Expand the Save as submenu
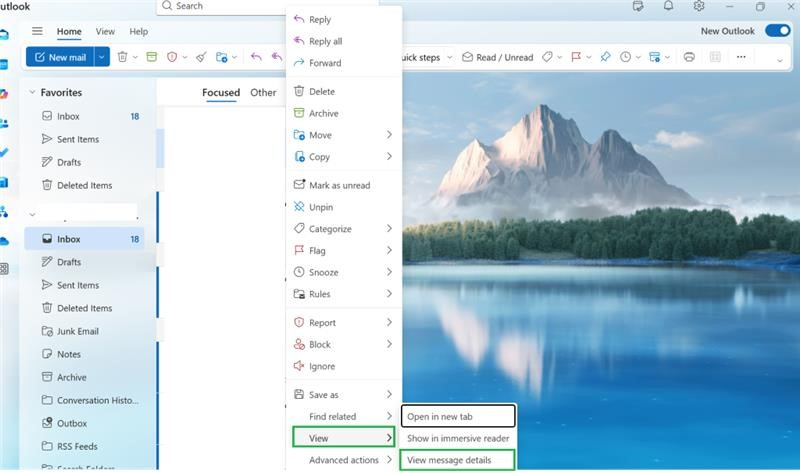800x473 pixels. pos(343,395)
